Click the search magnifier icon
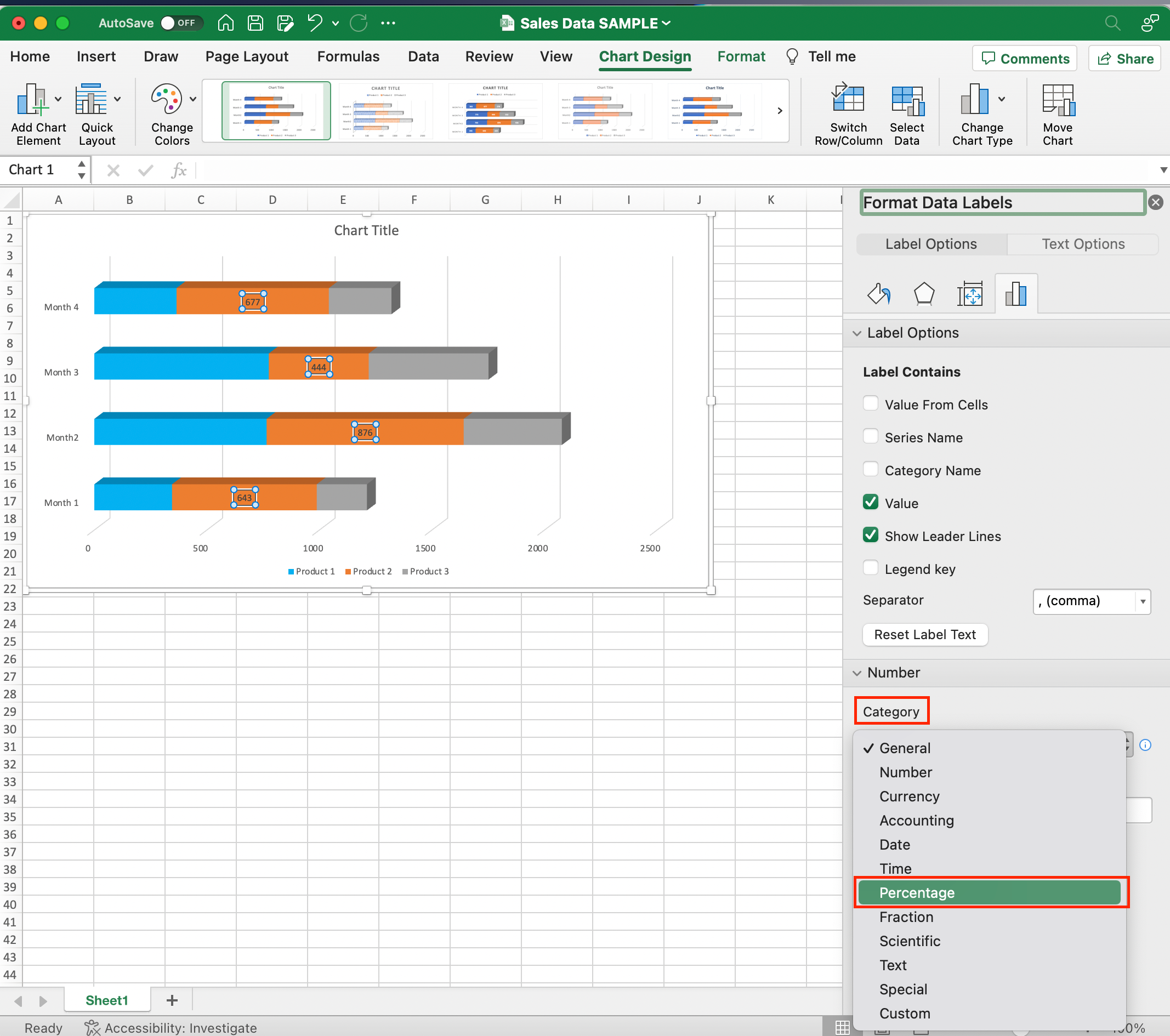 coord(1112,23)
